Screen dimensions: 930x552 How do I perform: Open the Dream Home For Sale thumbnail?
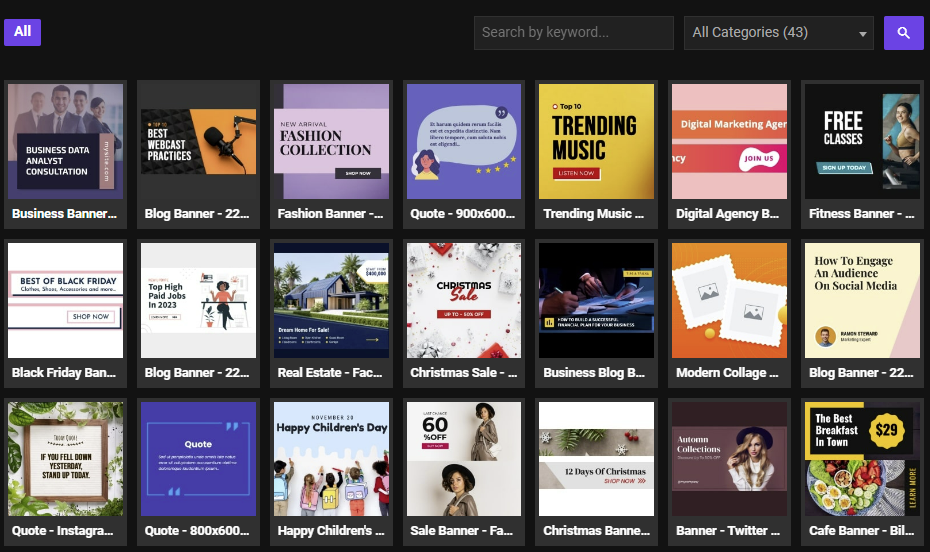pyautogui.click(x=331, y=300)
